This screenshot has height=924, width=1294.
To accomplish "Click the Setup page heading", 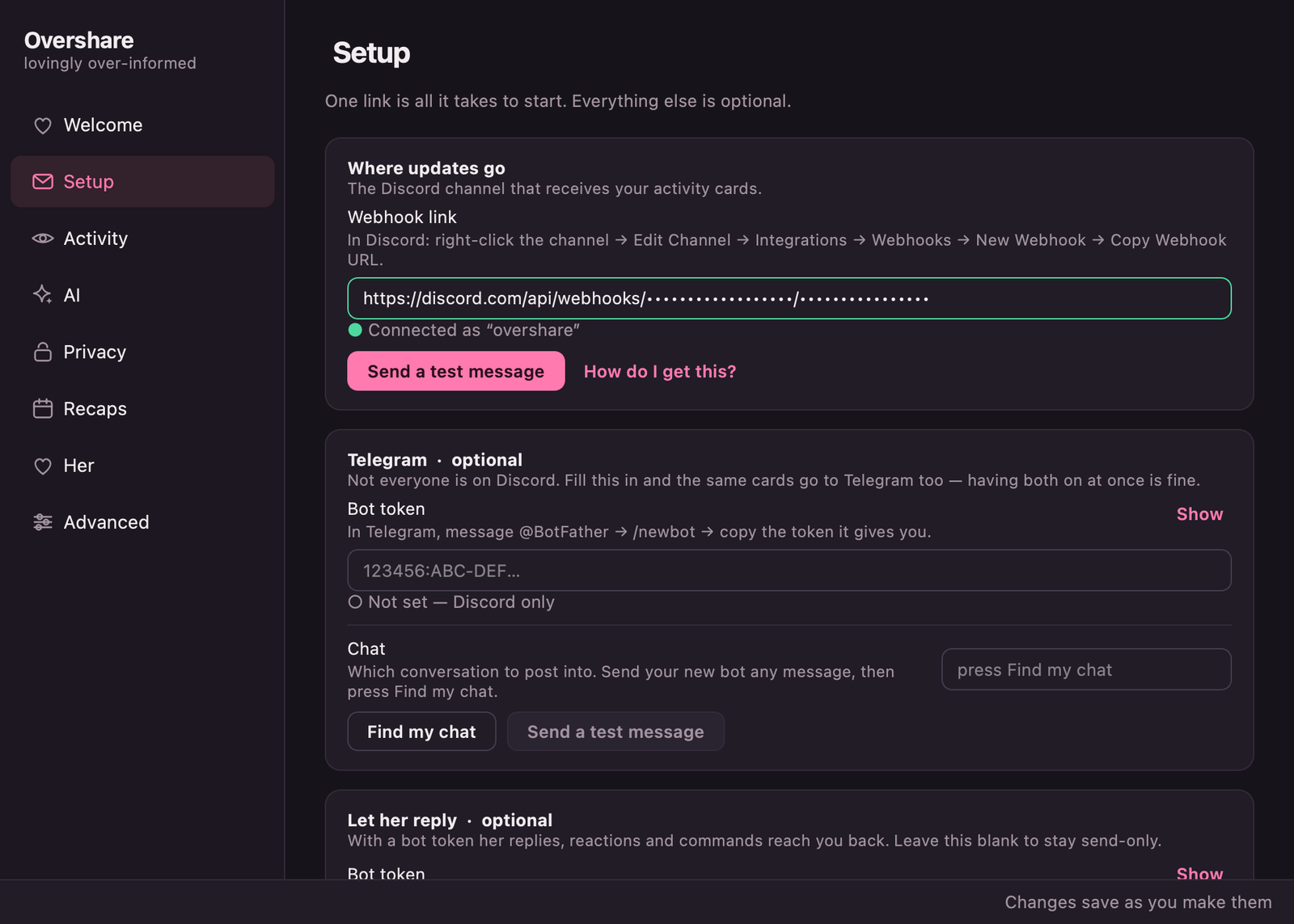I will click(371, 53).
